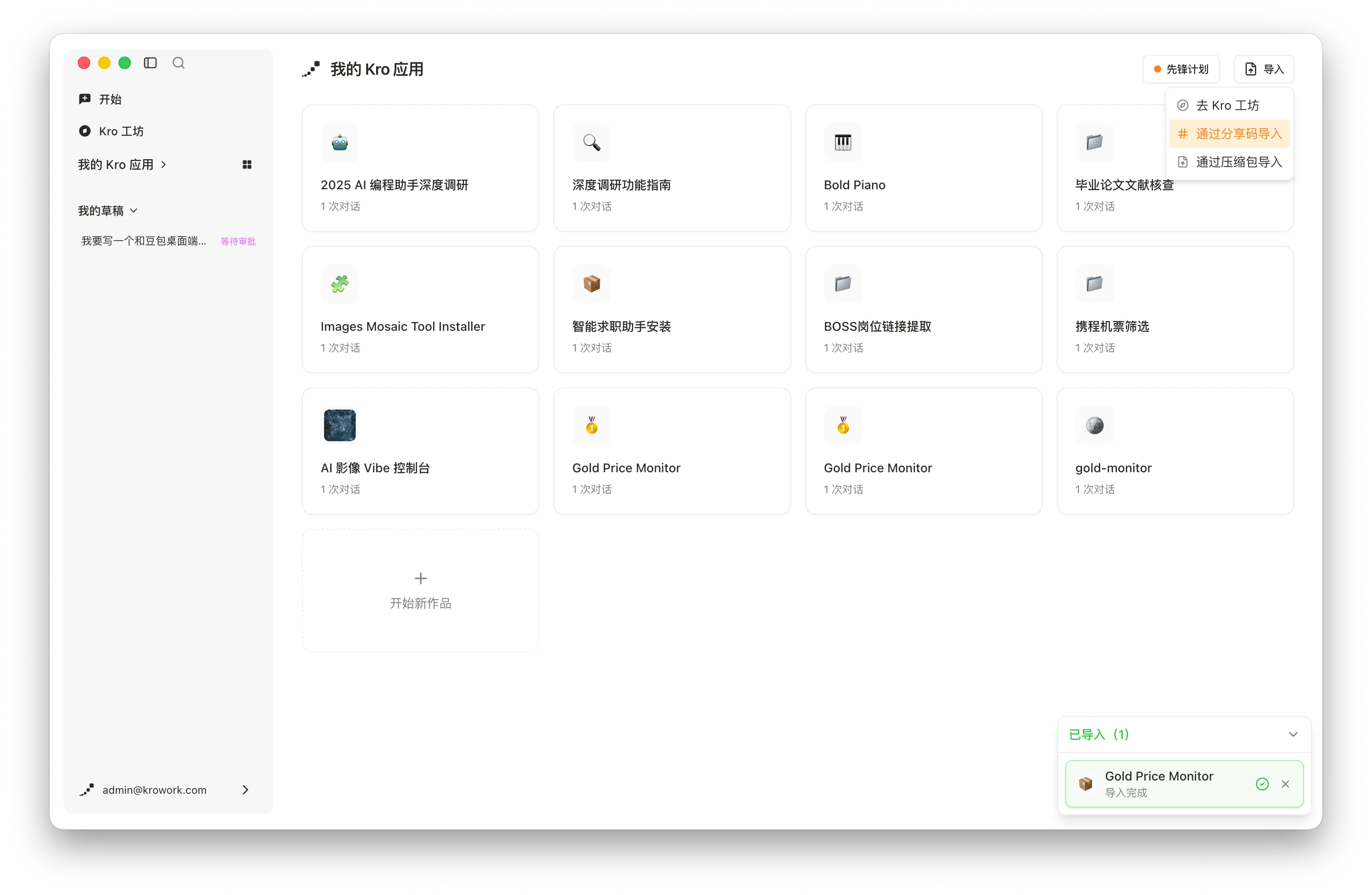Click the chat icon beside 开始

click(x=85, y=99)
